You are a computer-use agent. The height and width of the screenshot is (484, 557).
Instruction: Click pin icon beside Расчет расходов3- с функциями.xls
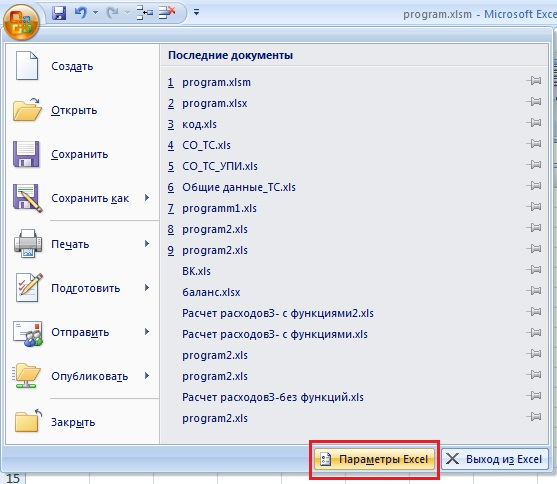point(534,333)
